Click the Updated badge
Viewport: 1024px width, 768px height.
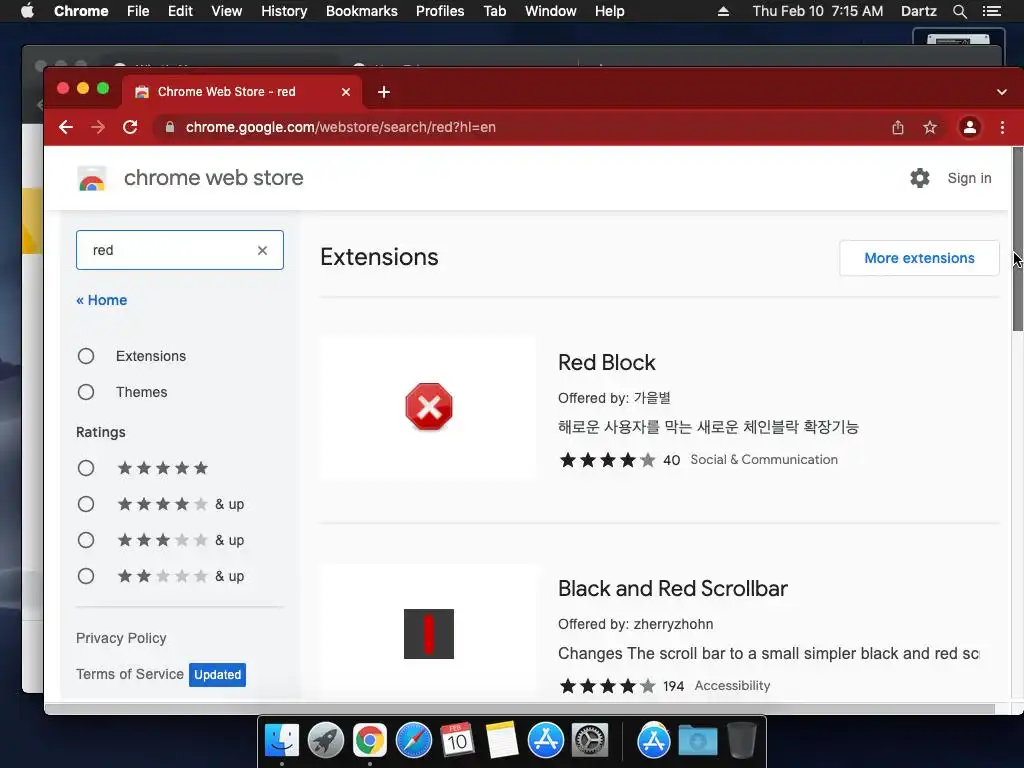coord(217,675)
